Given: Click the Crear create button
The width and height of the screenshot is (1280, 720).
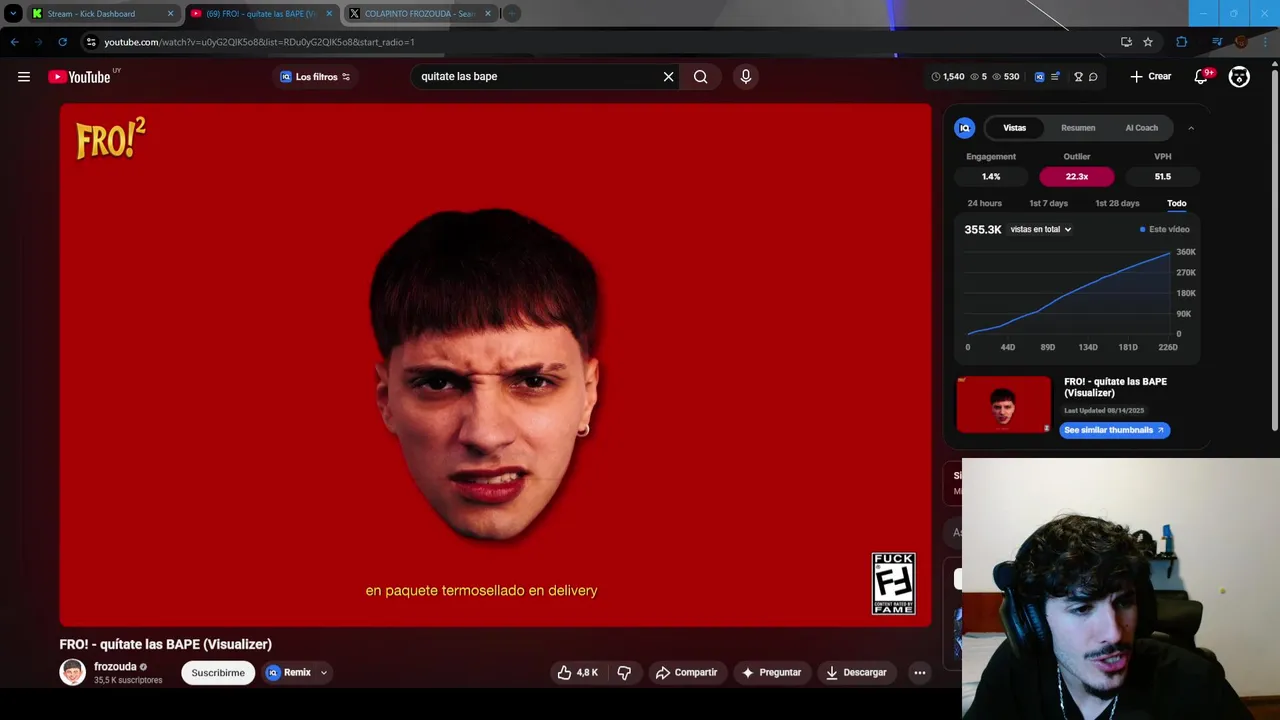Looking at the screenshot, I should 1150,76.
